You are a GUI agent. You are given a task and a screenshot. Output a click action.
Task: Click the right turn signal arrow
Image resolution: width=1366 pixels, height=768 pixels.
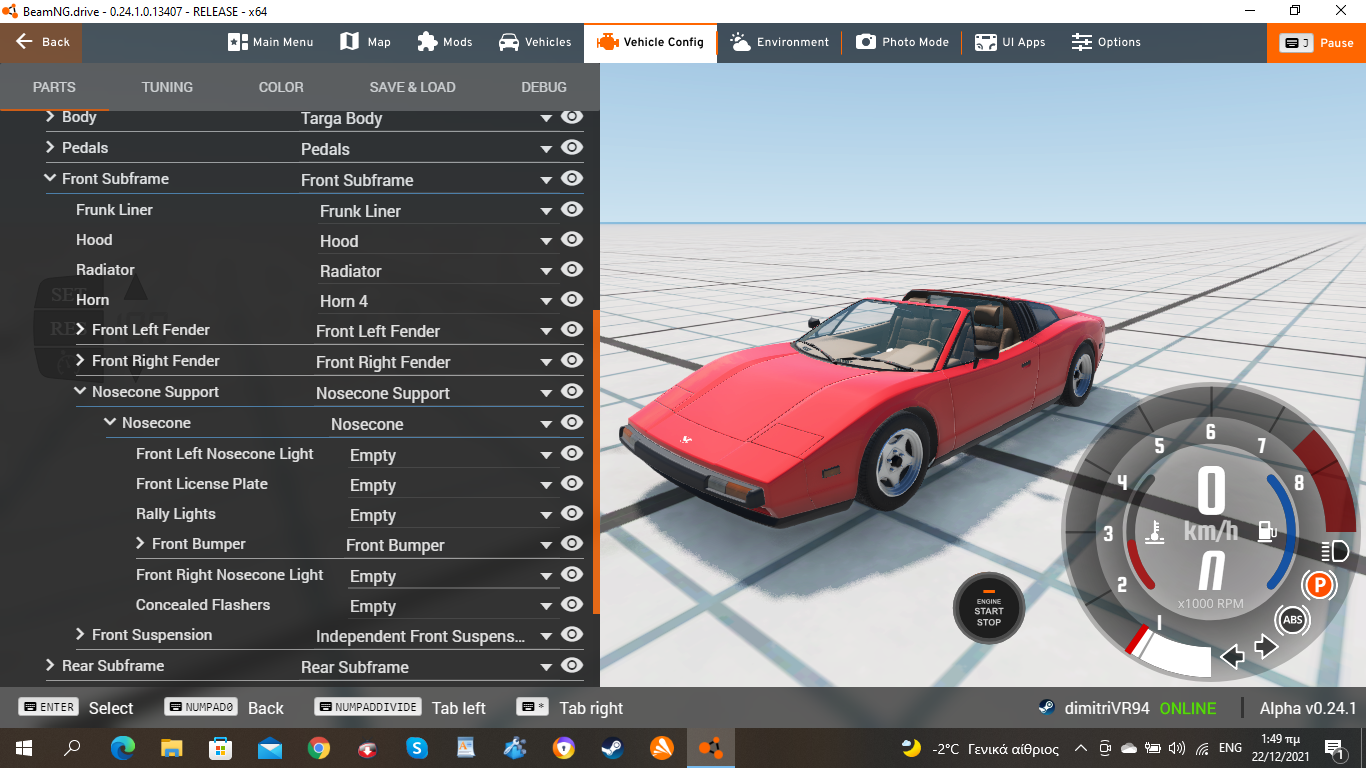coord(1266,646)
